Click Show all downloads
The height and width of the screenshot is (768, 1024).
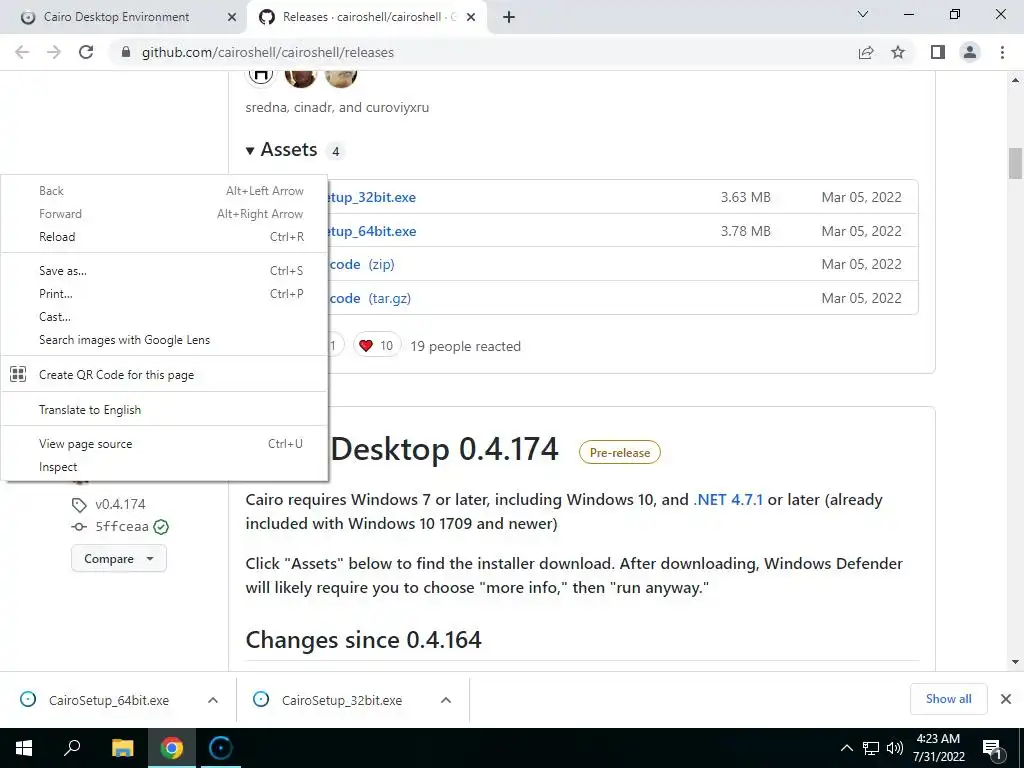tap(948, 699)
